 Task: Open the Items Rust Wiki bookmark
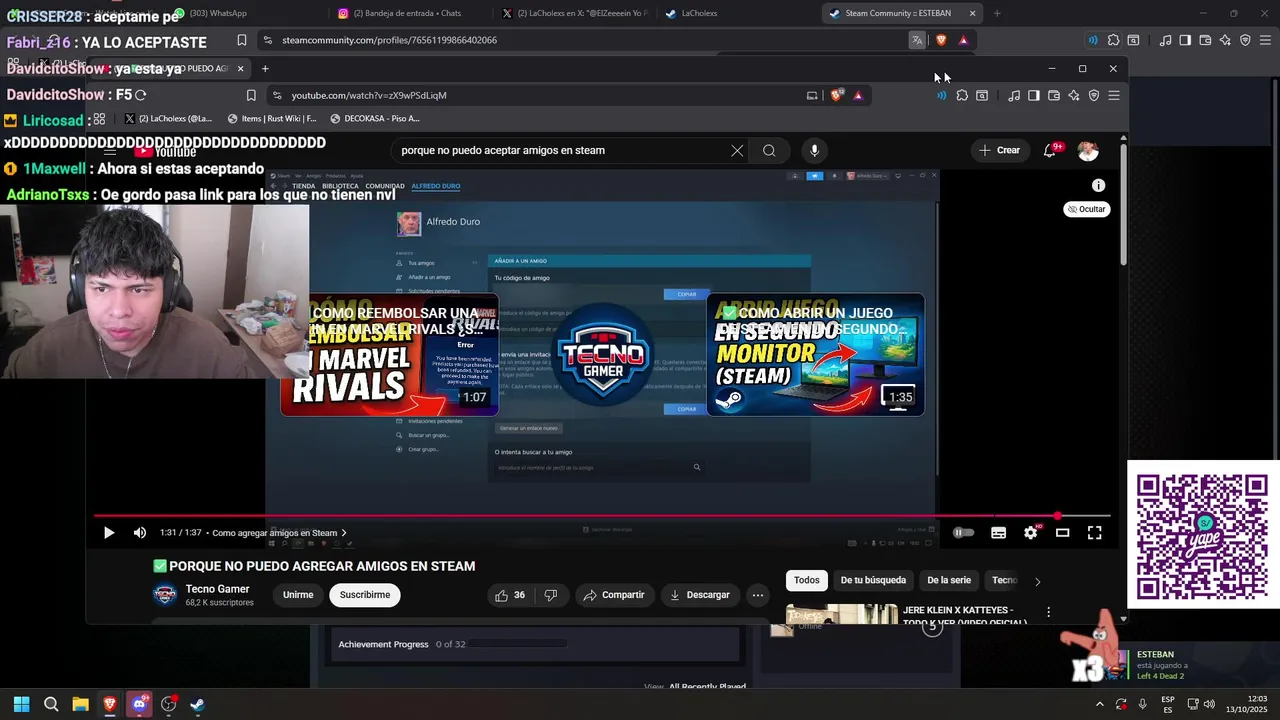click(x=272, y=118)
